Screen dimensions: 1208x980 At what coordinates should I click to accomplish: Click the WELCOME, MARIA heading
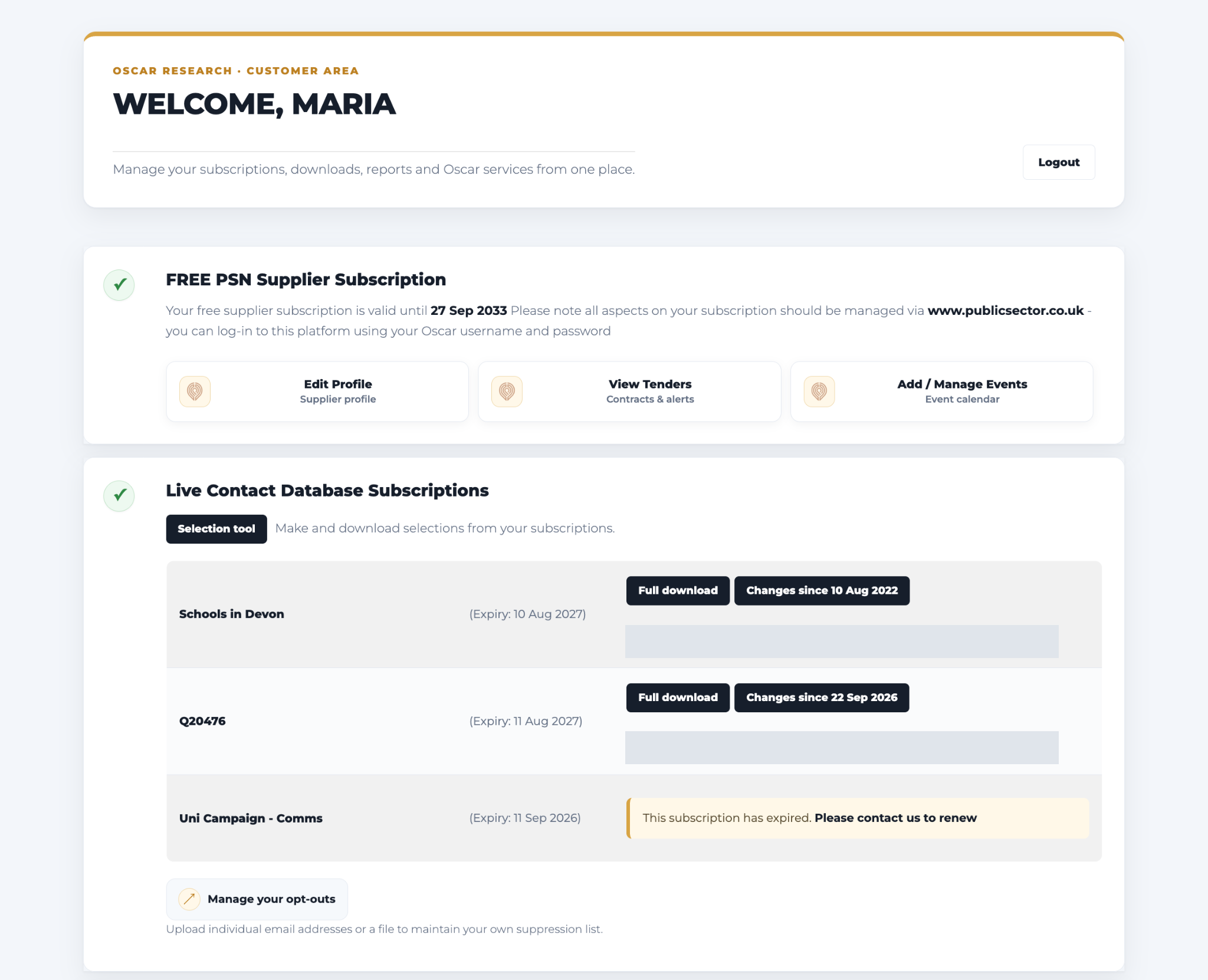pos(254,104)
